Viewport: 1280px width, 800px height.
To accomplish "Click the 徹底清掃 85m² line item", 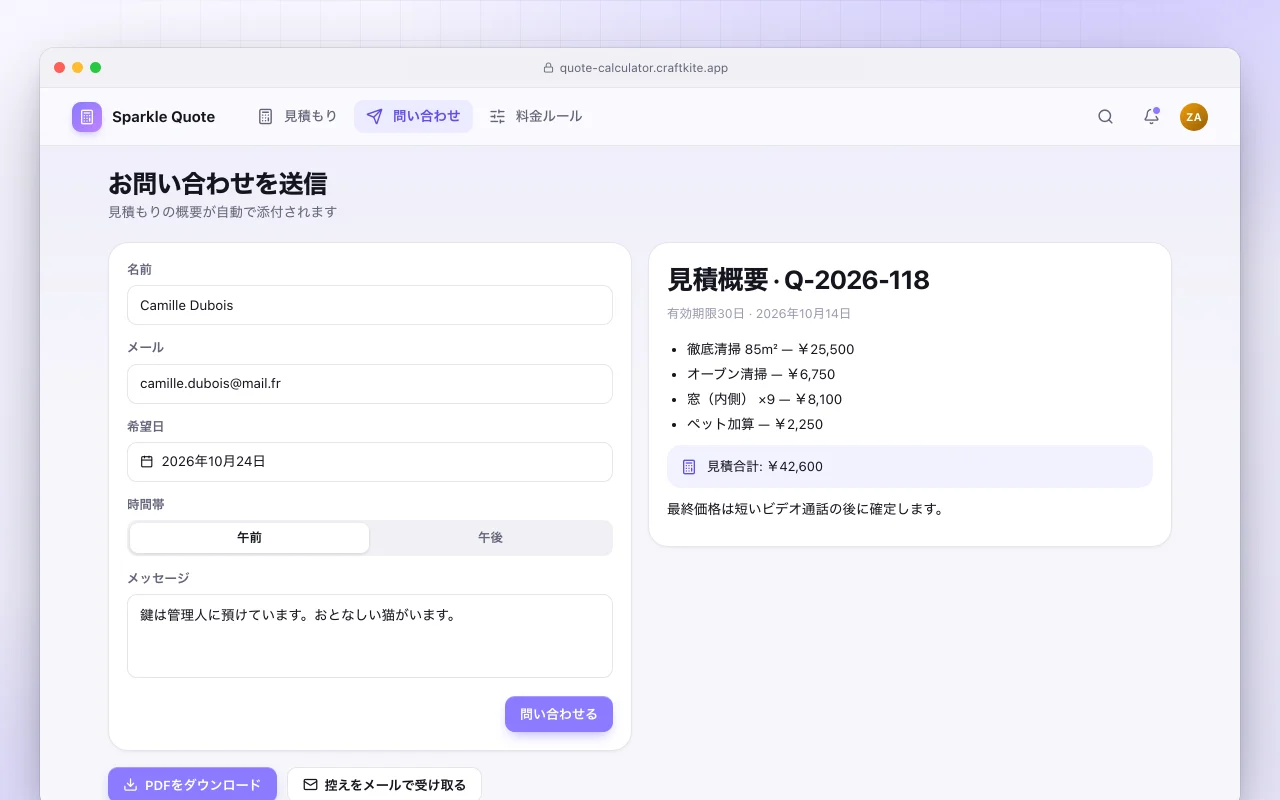I will point(770,350).
